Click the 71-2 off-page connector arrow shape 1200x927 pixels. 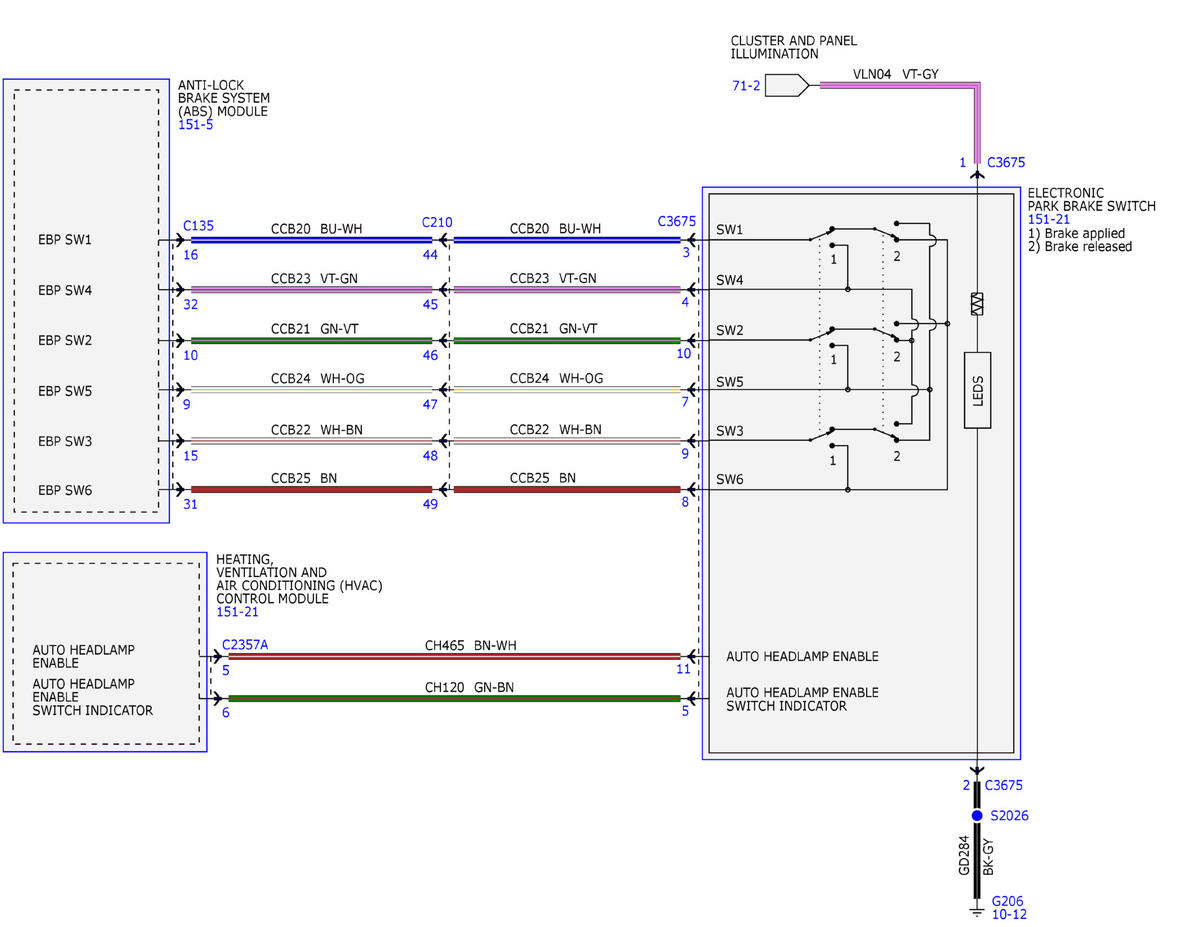789,86
